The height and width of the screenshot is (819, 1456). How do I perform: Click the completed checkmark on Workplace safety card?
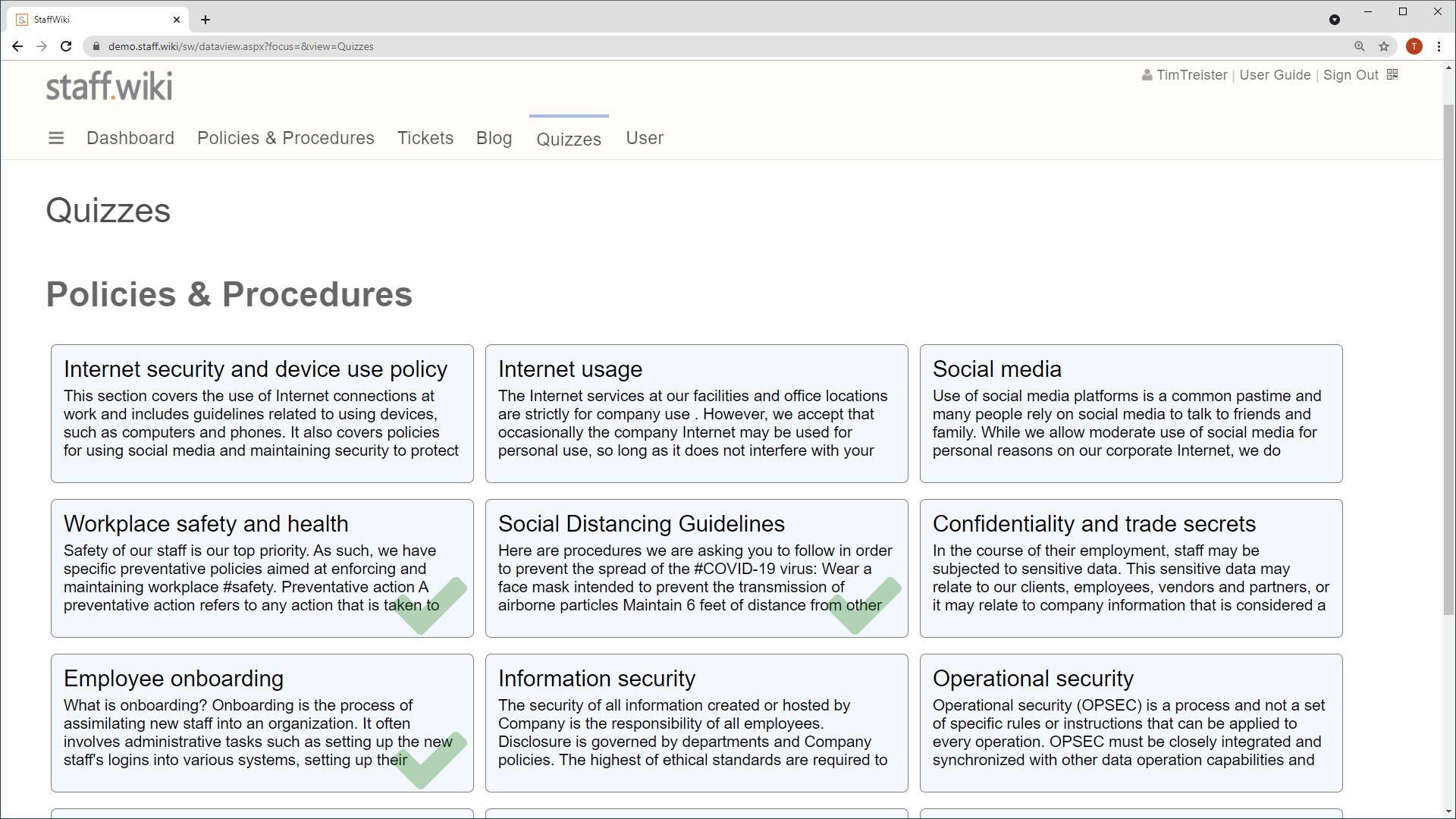430,606
